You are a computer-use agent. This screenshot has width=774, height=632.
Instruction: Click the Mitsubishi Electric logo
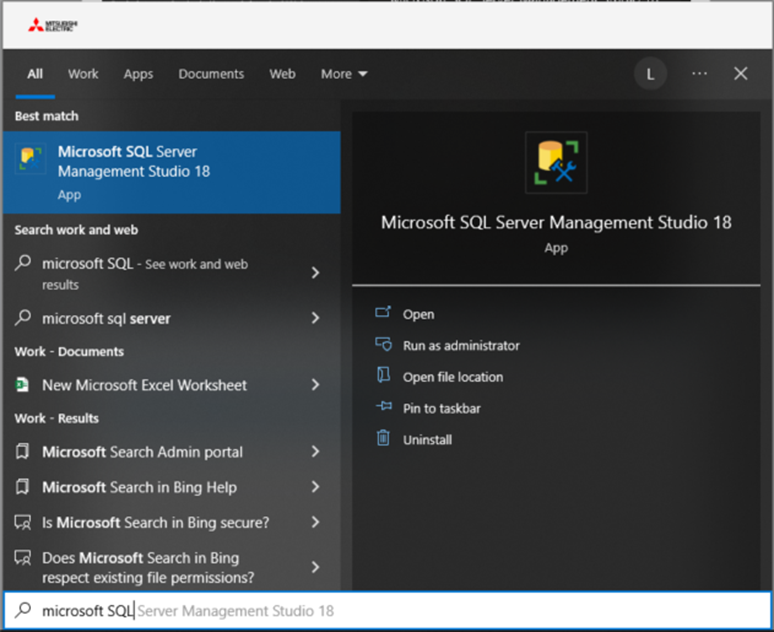click(x=53, y=25)
